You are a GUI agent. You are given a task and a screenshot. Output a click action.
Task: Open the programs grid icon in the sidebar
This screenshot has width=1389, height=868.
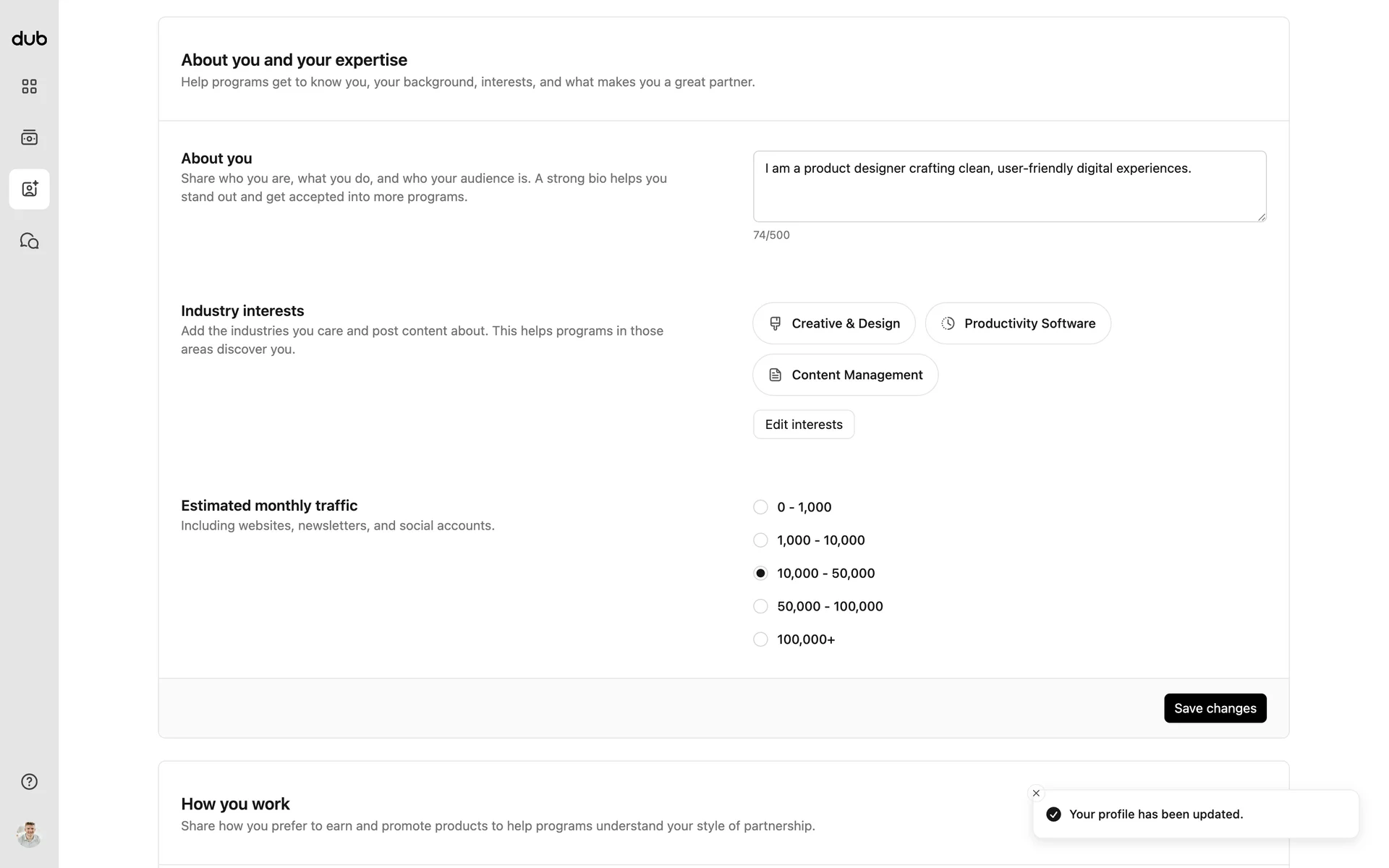tap(30, 87)
